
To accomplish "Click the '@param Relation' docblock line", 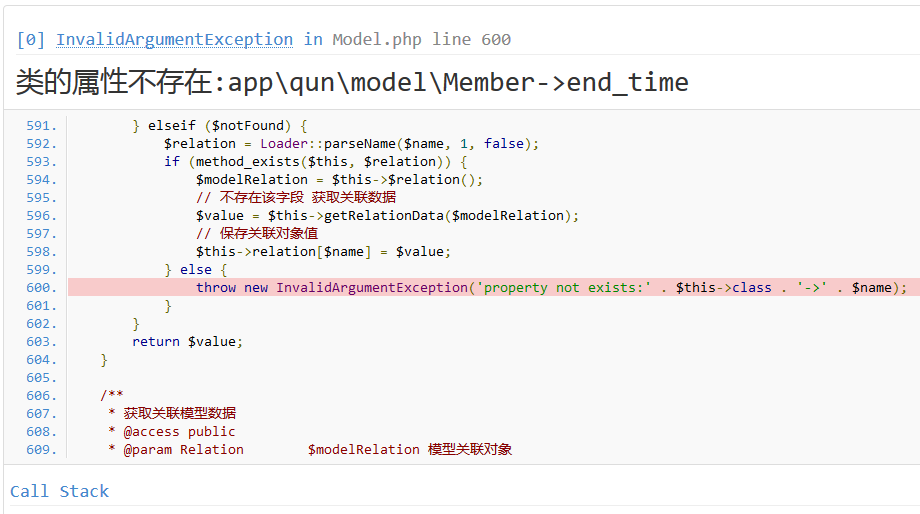I will (x=310, y=450).
